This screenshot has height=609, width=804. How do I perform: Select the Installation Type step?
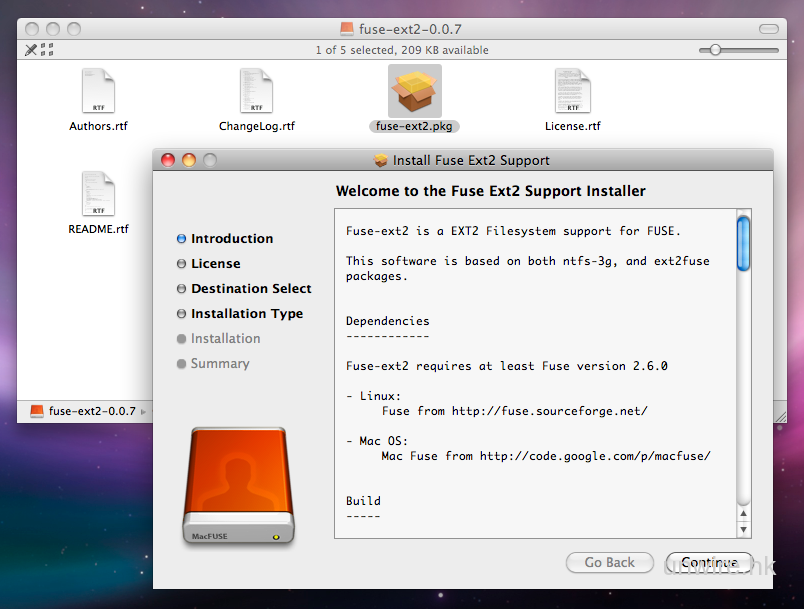pos(246,314)
